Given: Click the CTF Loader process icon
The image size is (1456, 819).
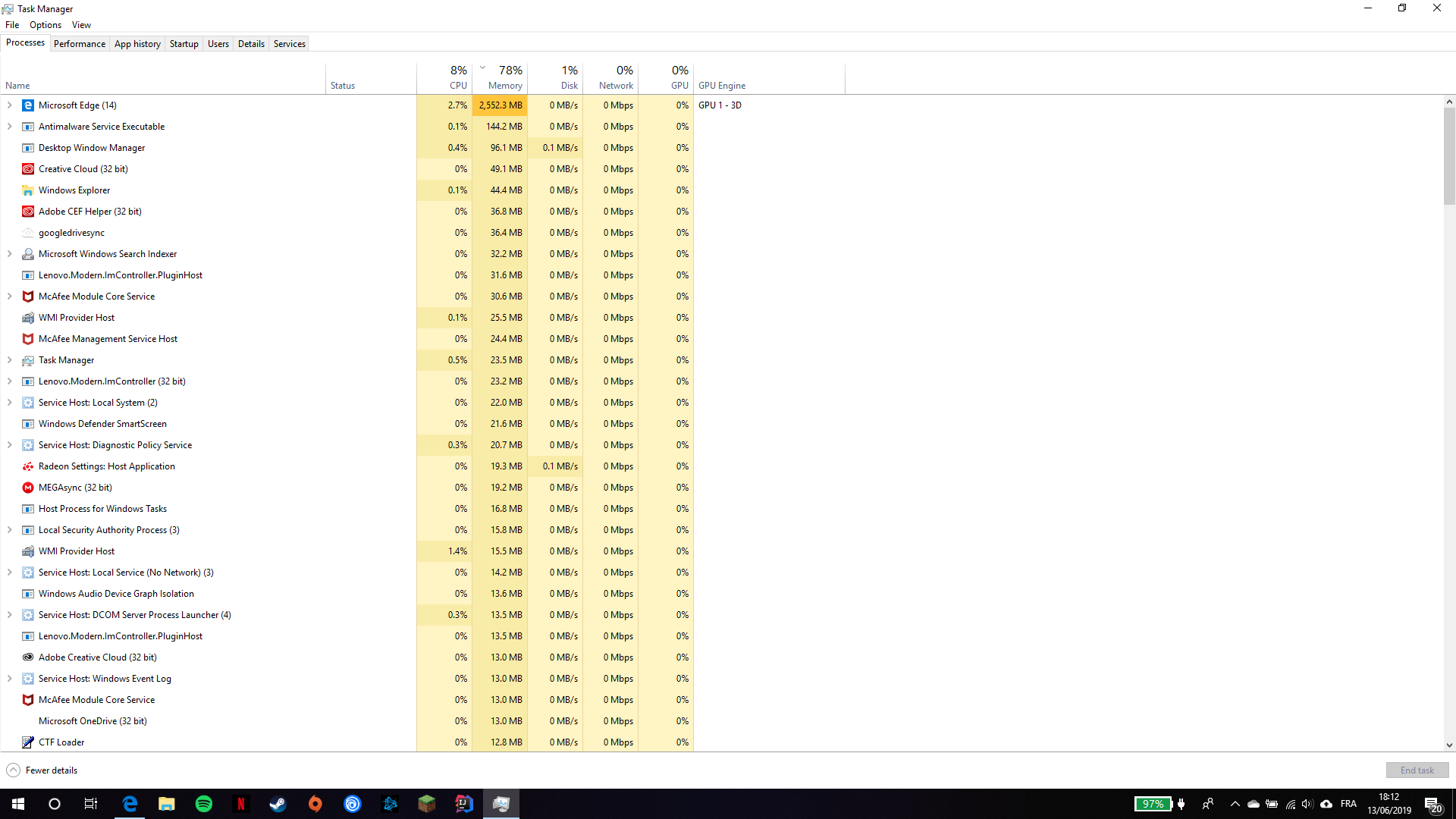Looking at the screenshot, I should tap(28, 742).
